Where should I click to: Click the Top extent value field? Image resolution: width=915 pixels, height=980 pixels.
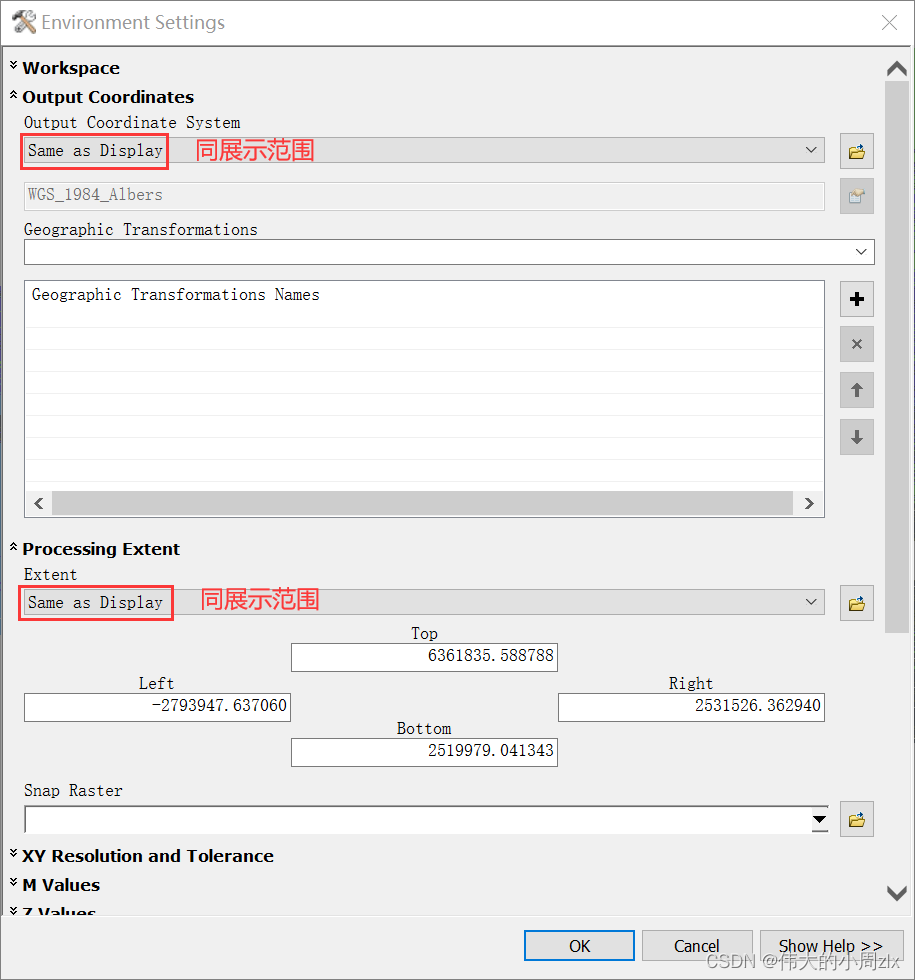[x=424, y=658]
